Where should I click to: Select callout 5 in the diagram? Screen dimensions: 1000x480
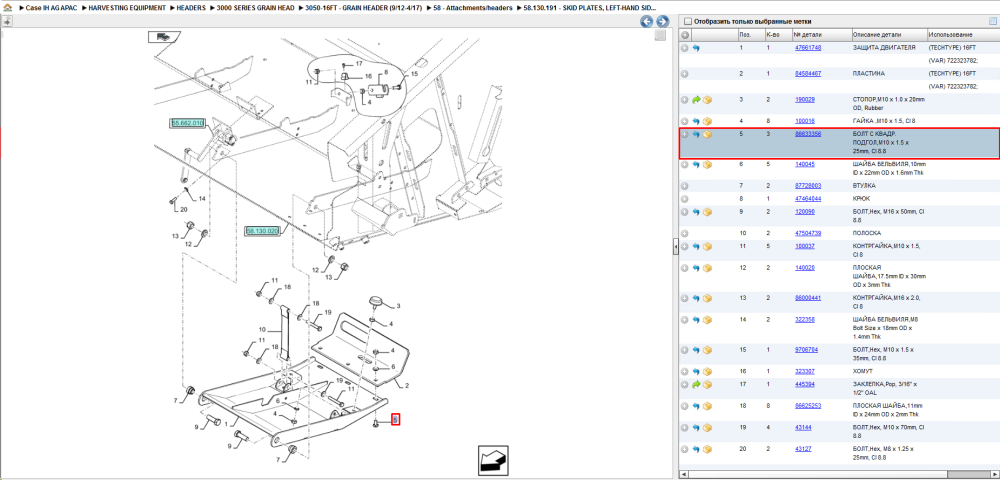[x=395, y=419]
